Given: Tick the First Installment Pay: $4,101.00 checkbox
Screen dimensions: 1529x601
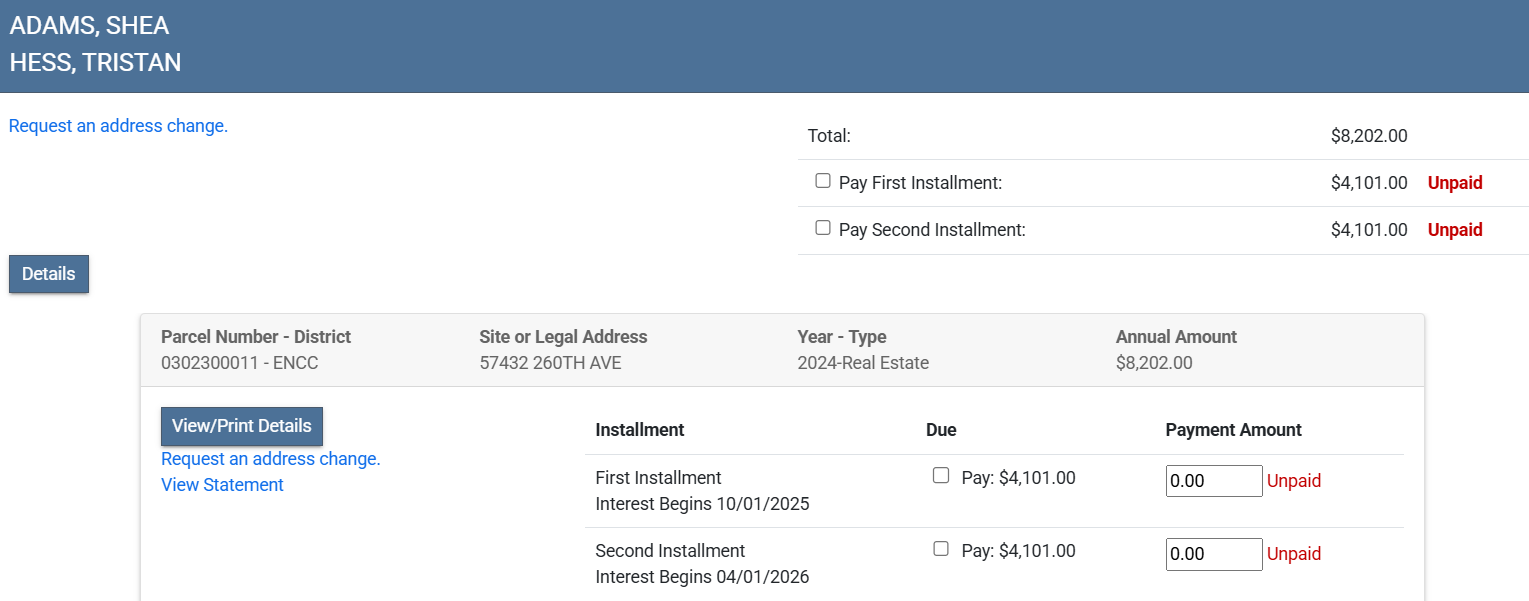Looking at the screenshot, I should [941, 476].
